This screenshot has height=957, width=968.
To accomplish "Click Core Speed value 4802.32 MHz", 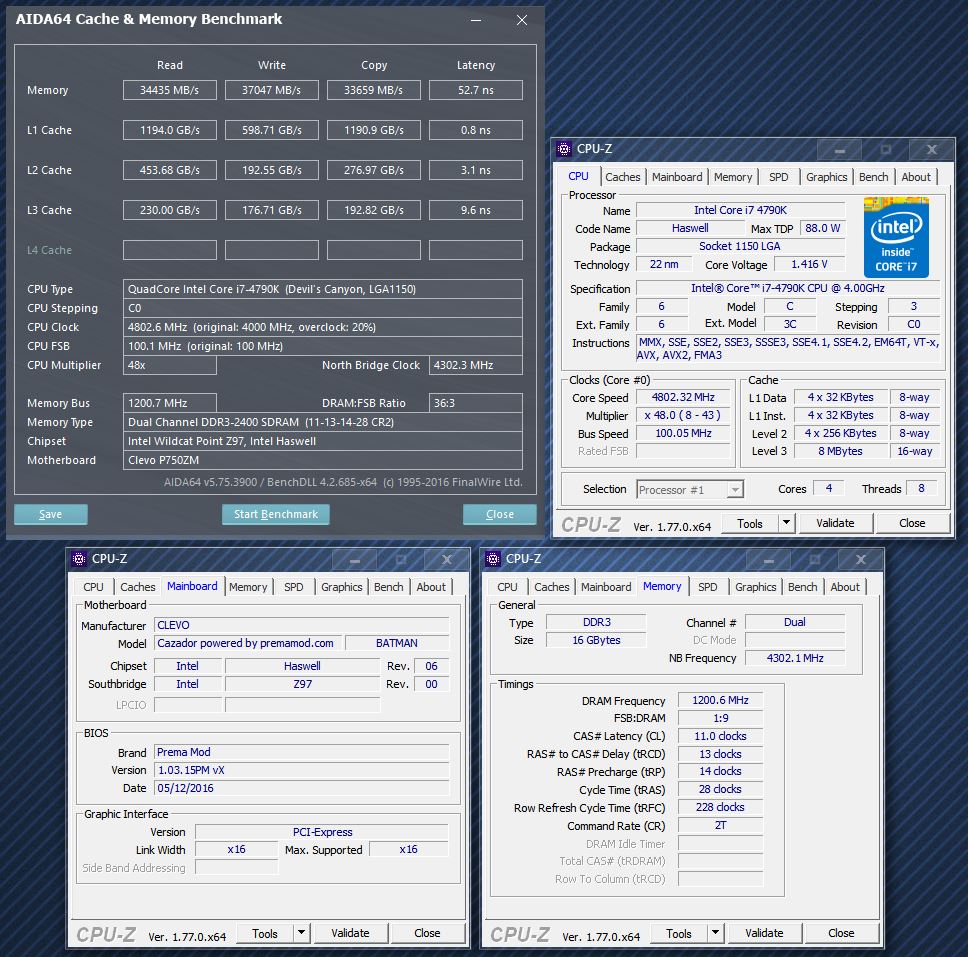I will tap(683, 398).
